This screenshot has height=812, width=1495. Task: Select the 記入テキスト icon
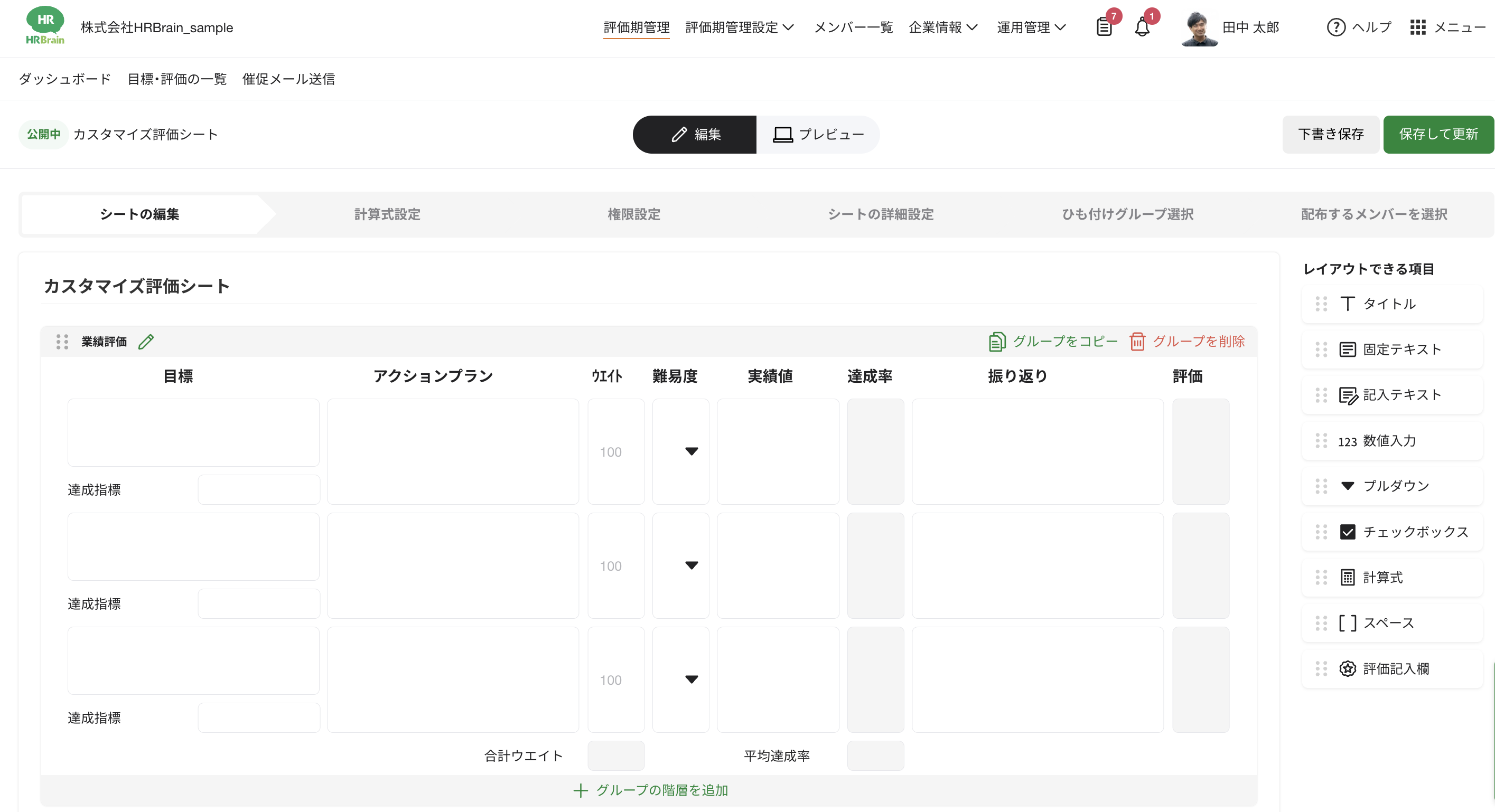[1348, 395]
